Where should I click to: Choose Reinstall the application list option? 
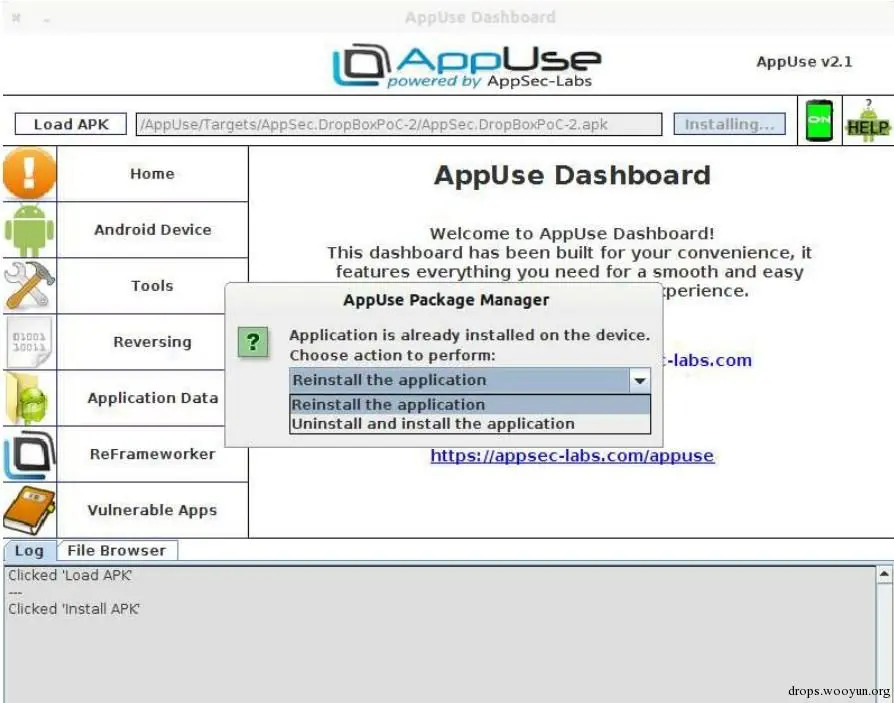[x=470, y=404]
